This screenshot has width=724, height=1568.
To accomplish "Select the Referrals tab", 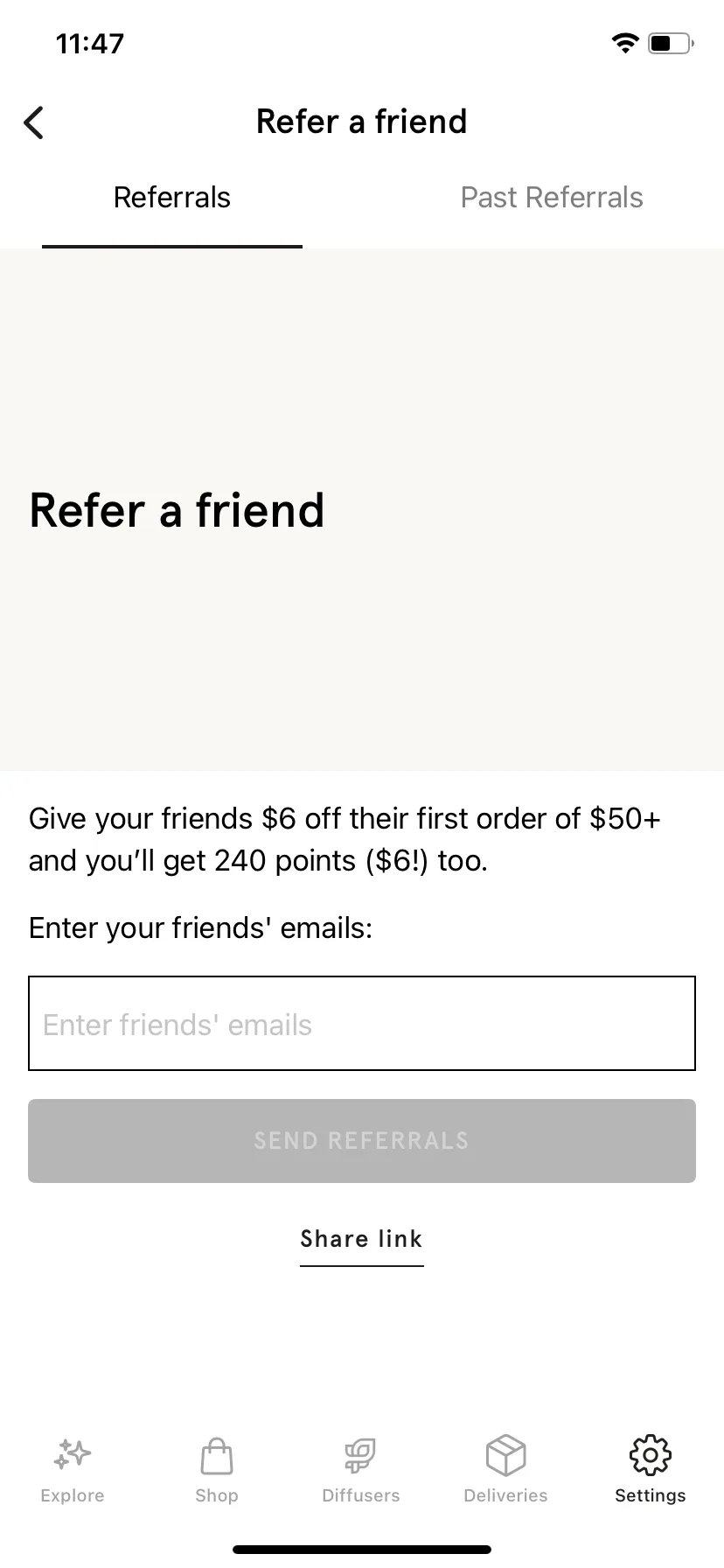I will click(172, 198).
